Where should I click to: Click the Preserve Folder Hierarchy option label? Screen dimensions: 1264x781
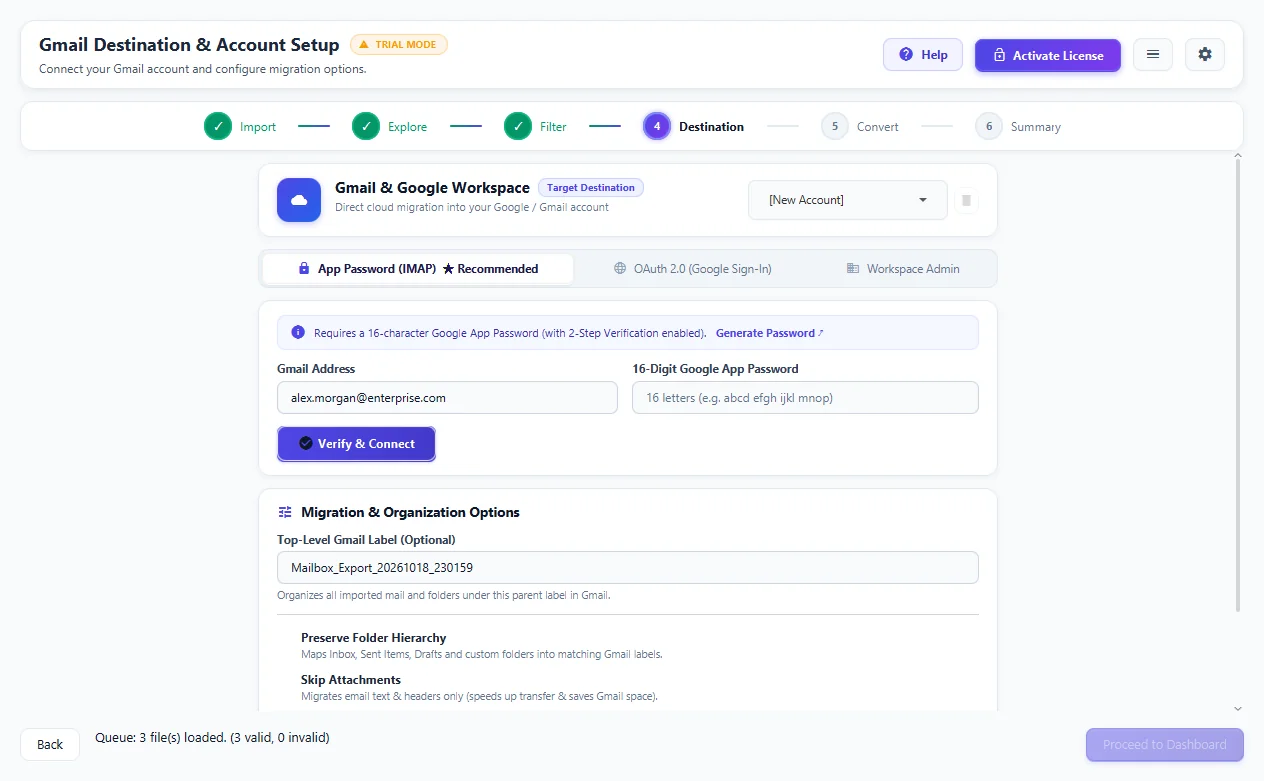(x=374, y=638)
